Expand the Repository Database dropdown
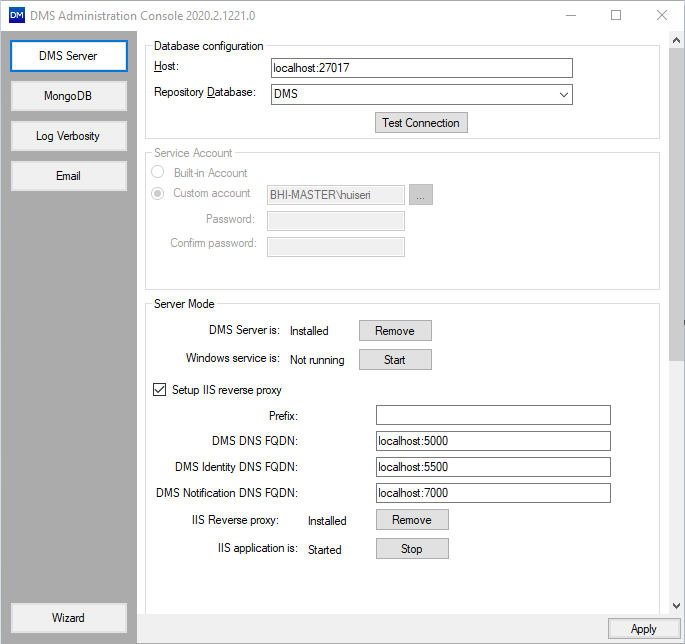 [564, 95]
